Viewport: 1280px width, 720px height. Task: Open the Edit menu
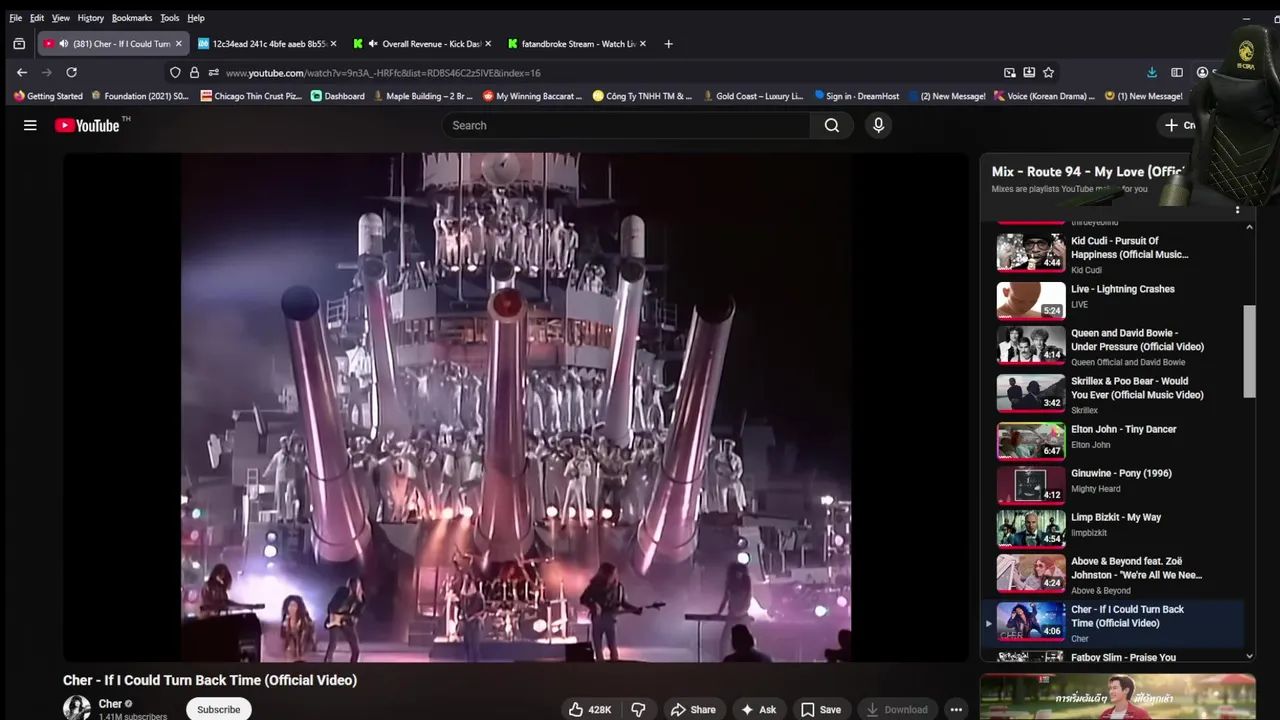(37, 18)
